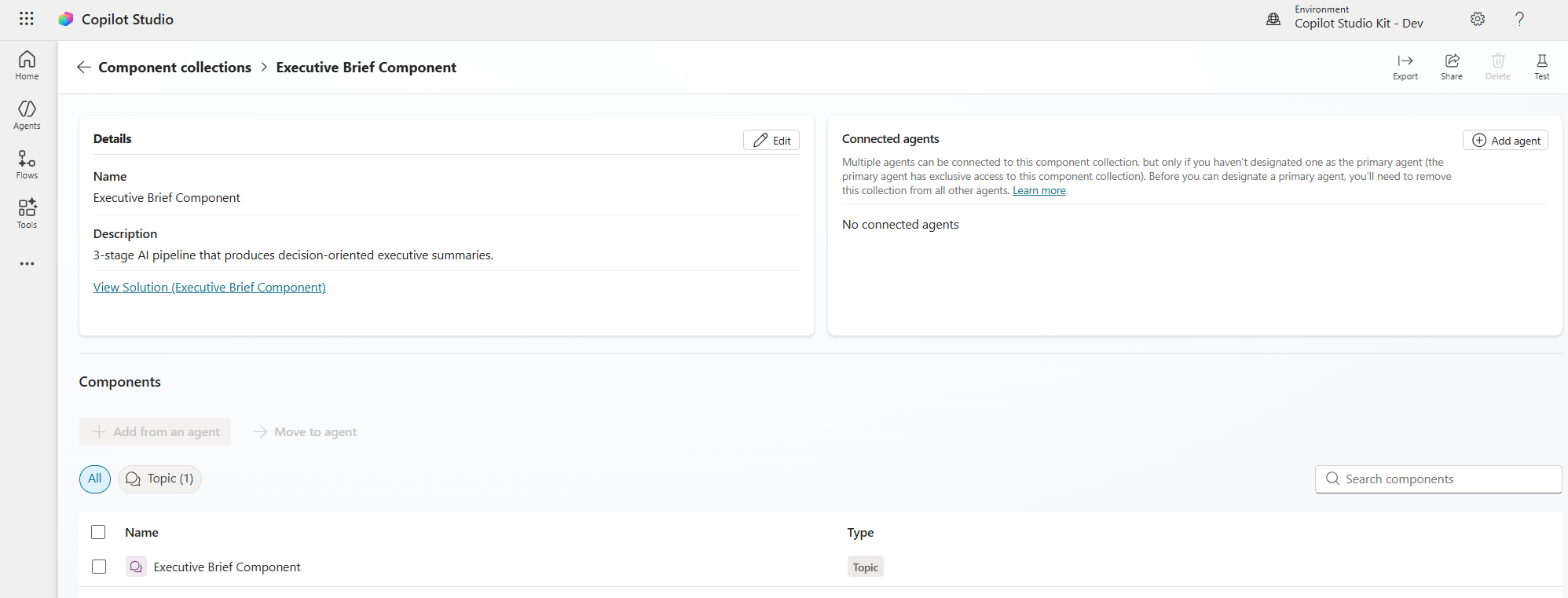The width and height of the screenshot is (1568, 598).
Task: Sort by the Type column header
Action: [860, 533]
